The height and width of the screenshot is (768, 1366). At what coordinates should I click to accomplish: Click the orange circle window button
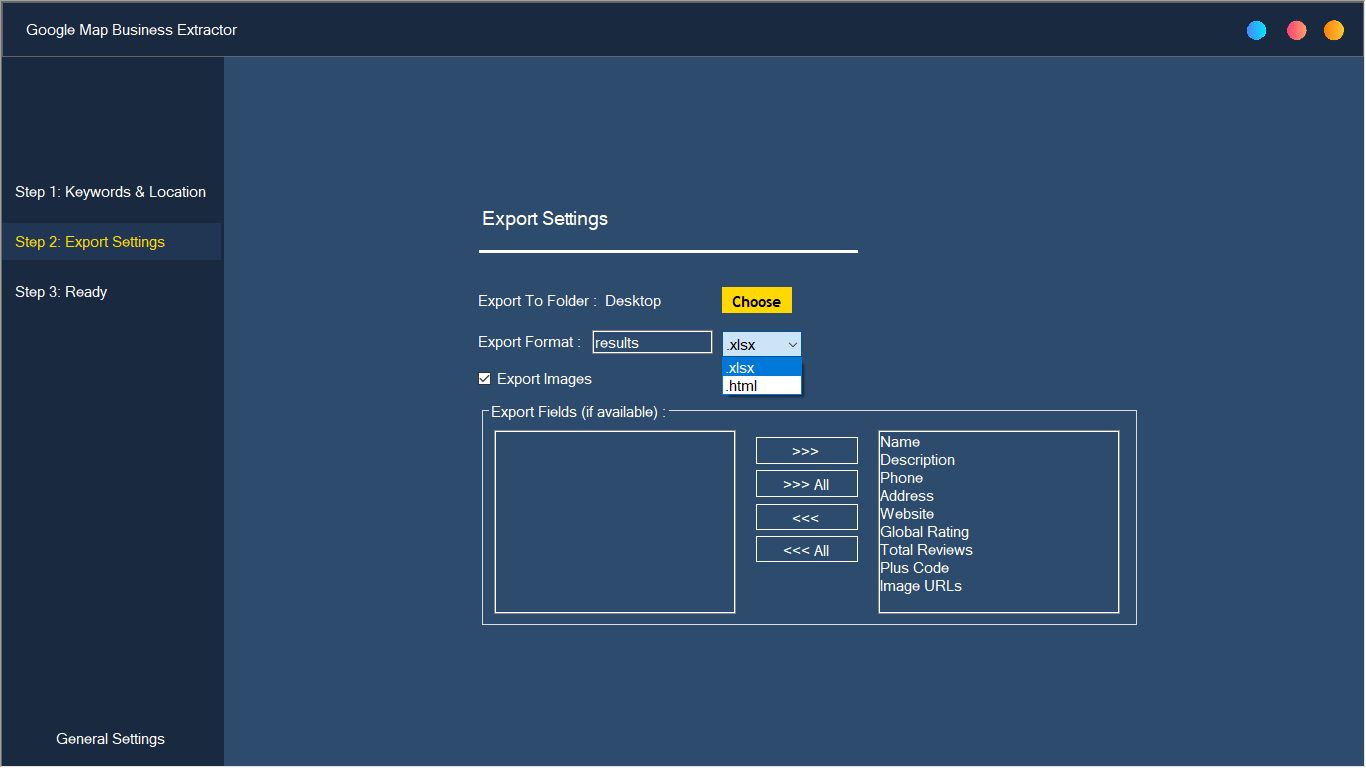[x=1334, y=31]
